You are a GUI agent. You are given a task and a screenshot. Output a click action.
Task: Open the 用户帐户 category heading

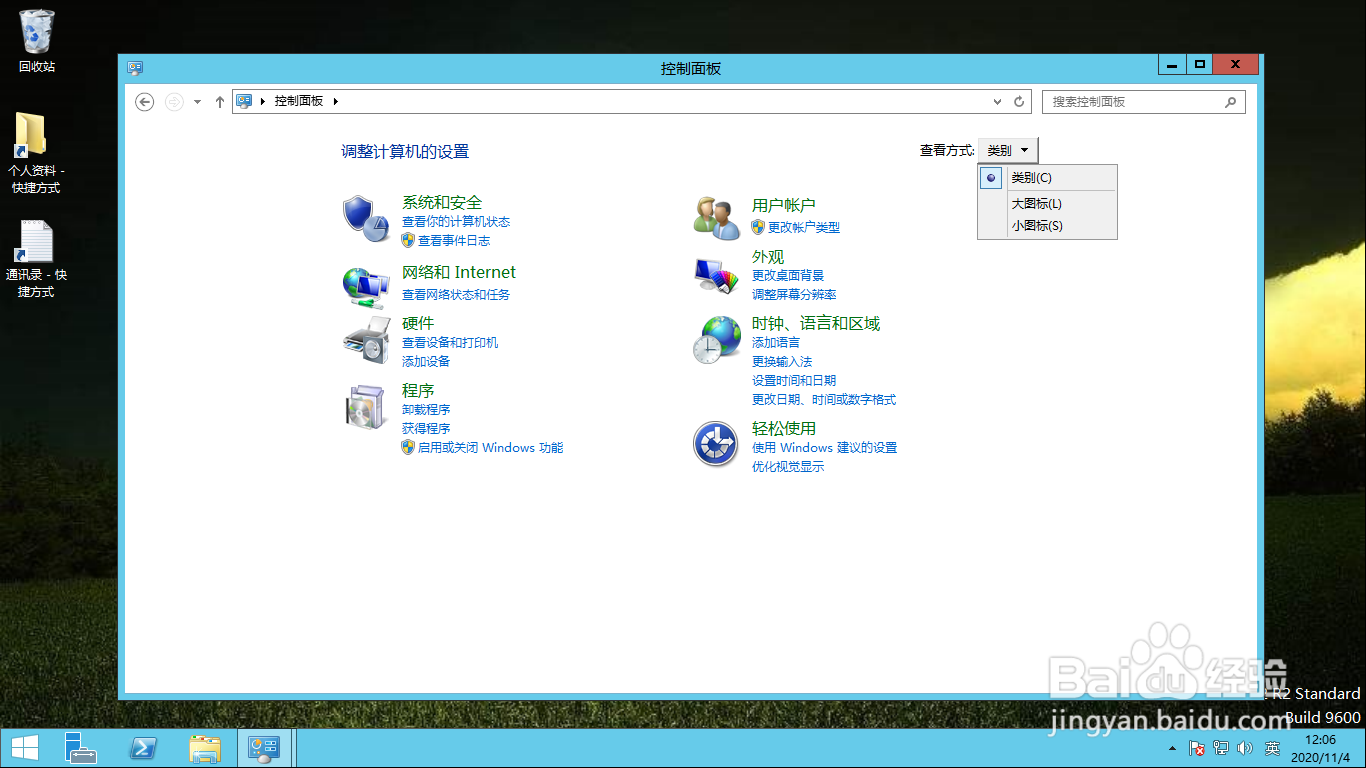pyautogui.click(x=784, y=205)
